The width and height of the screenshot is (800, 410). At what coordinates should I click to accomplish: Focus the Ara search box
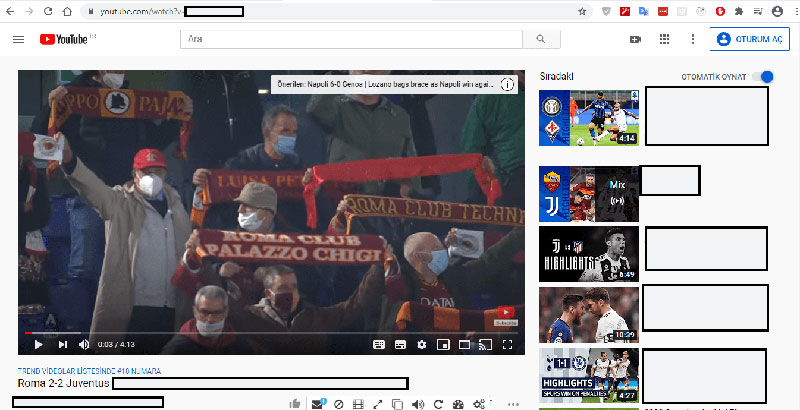352,39
